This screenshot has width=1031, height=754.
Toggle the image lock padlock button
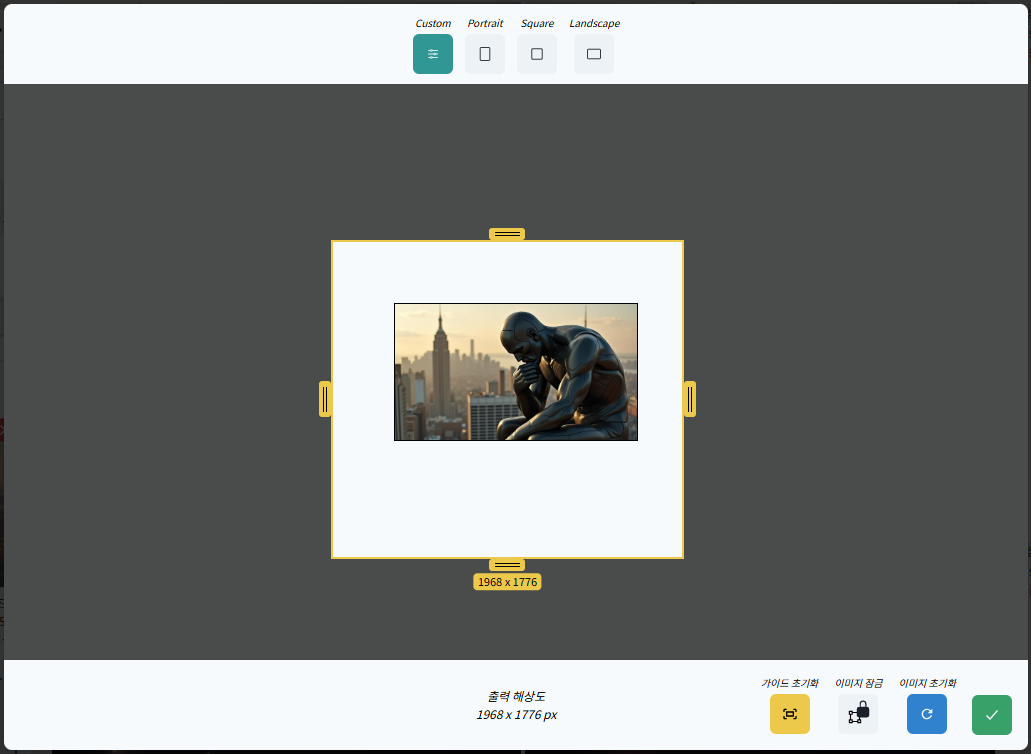(x=858, y=714)
